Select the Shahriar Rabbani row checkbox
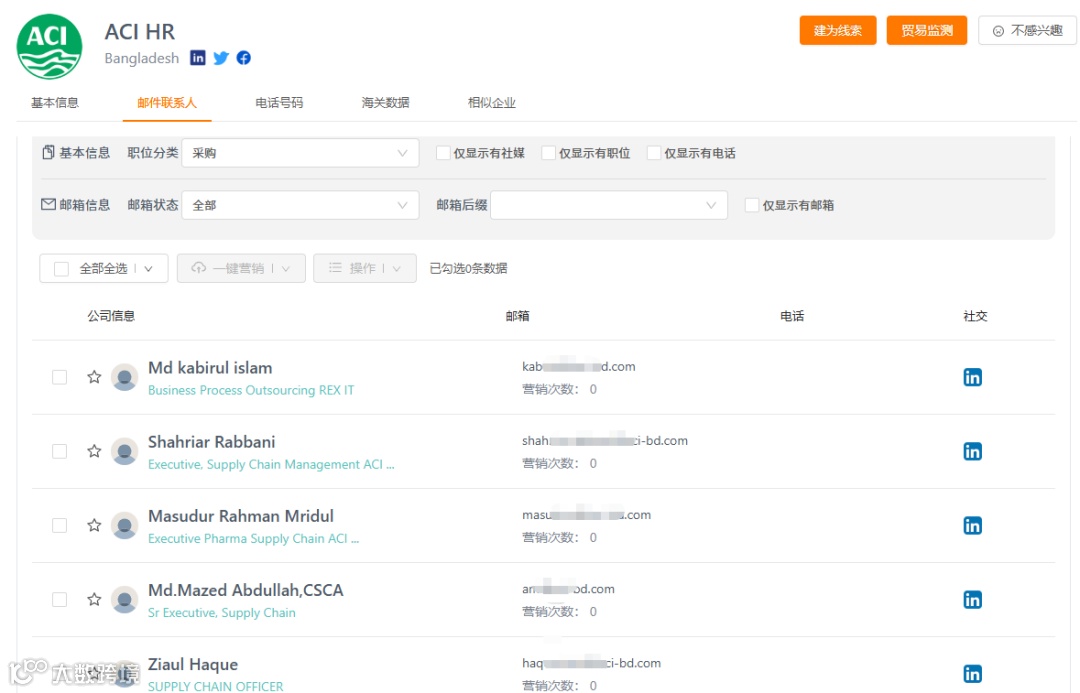 click(60, 451)
